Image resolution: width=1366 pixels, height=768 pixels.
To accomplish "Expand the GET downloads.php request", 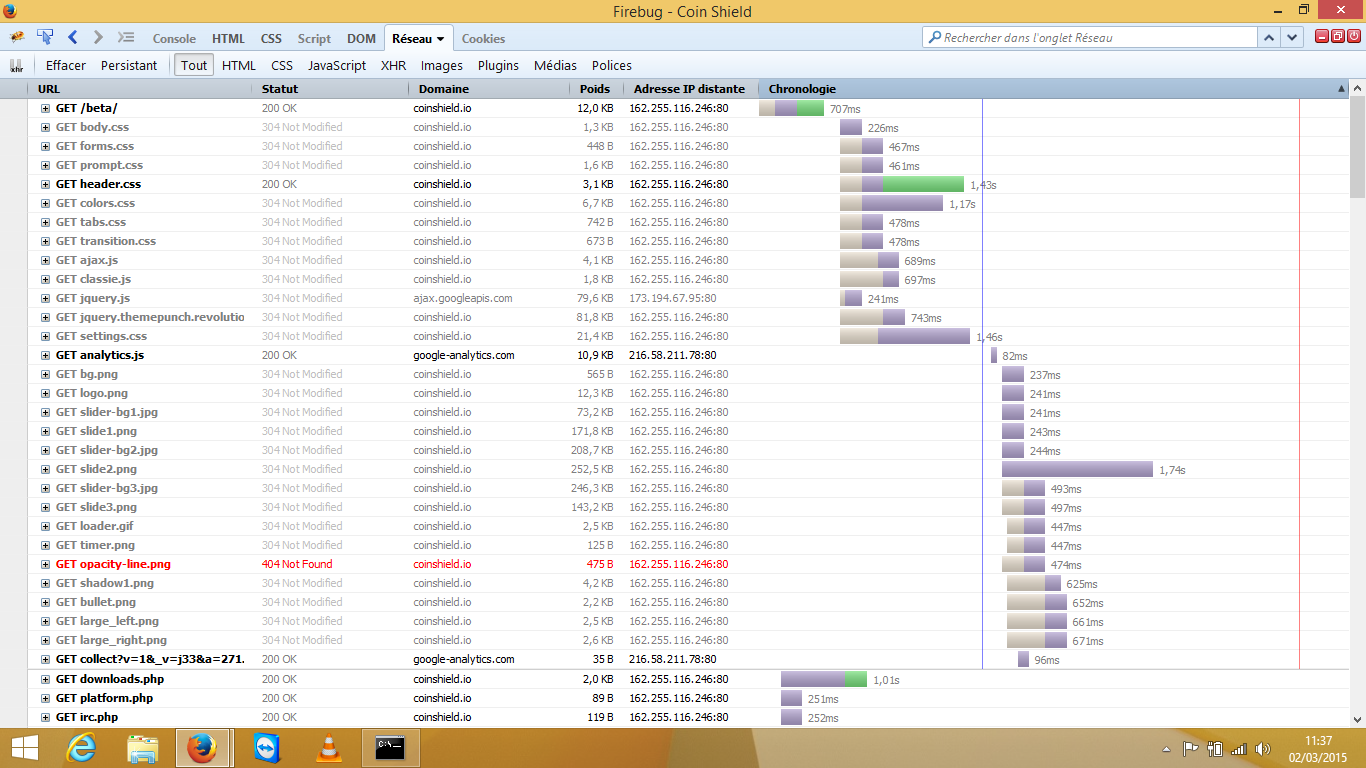I will (45, 679).
